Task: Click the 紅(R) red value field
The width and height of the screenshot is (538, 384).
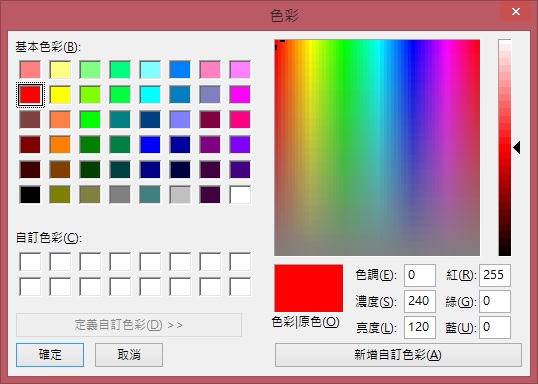Action: [495, 275]
